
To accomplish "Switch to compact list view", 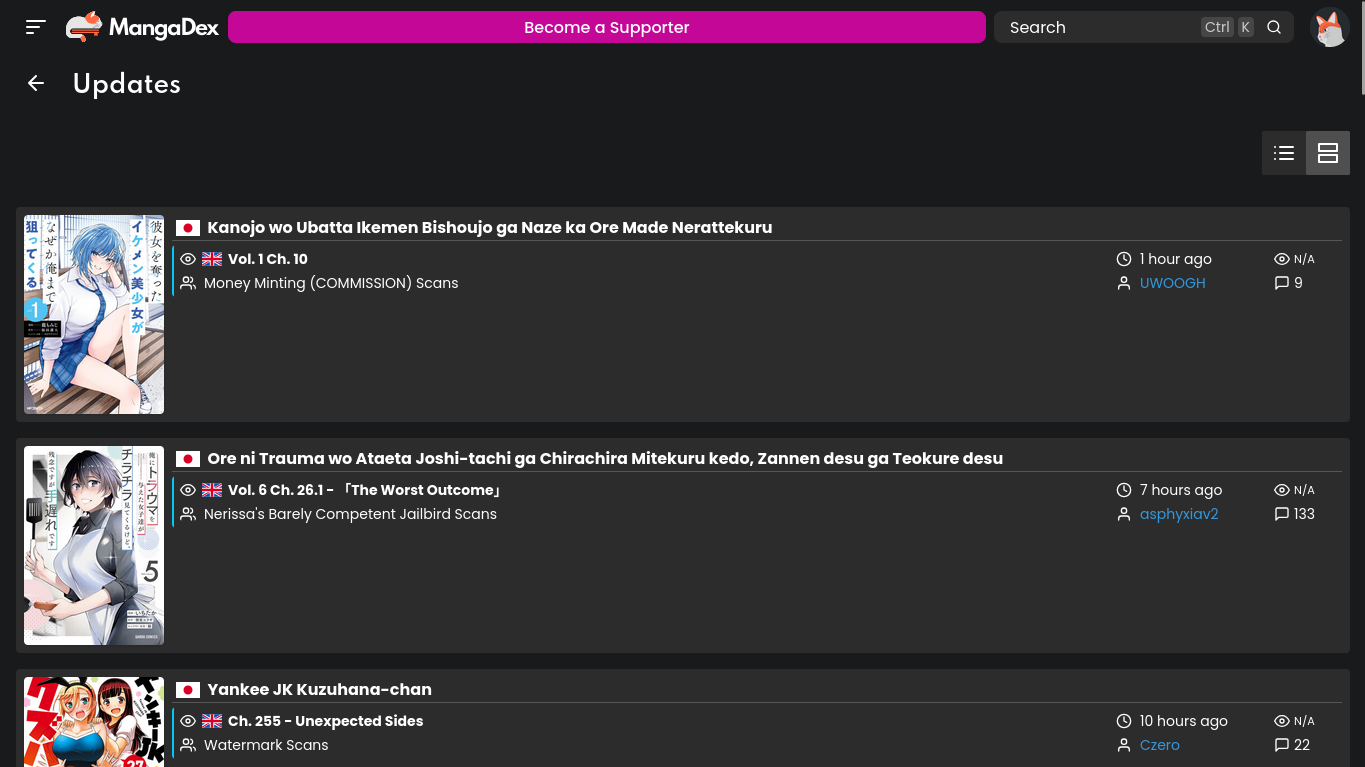I will 1284,153.
